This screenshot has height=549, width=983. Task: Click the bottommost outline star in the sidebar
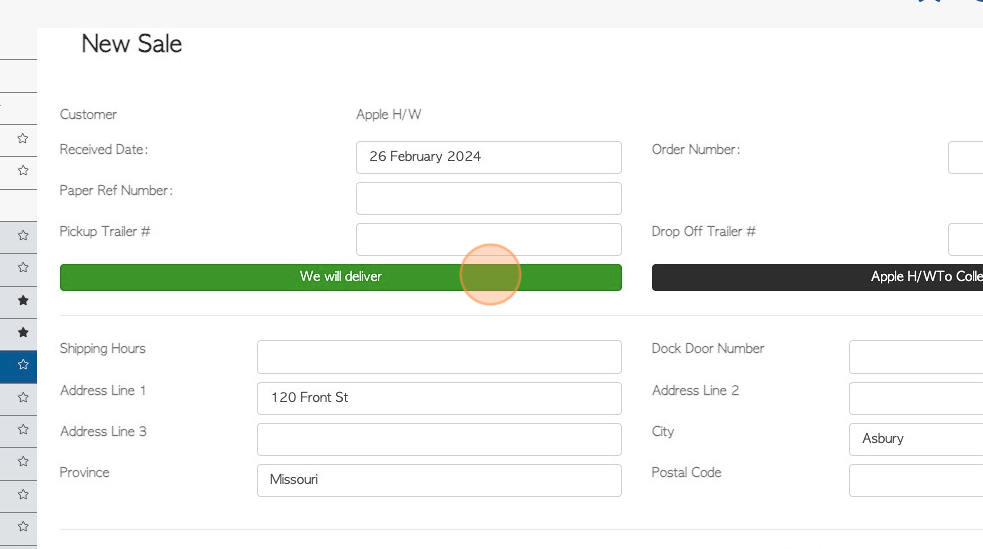[23, 526]
